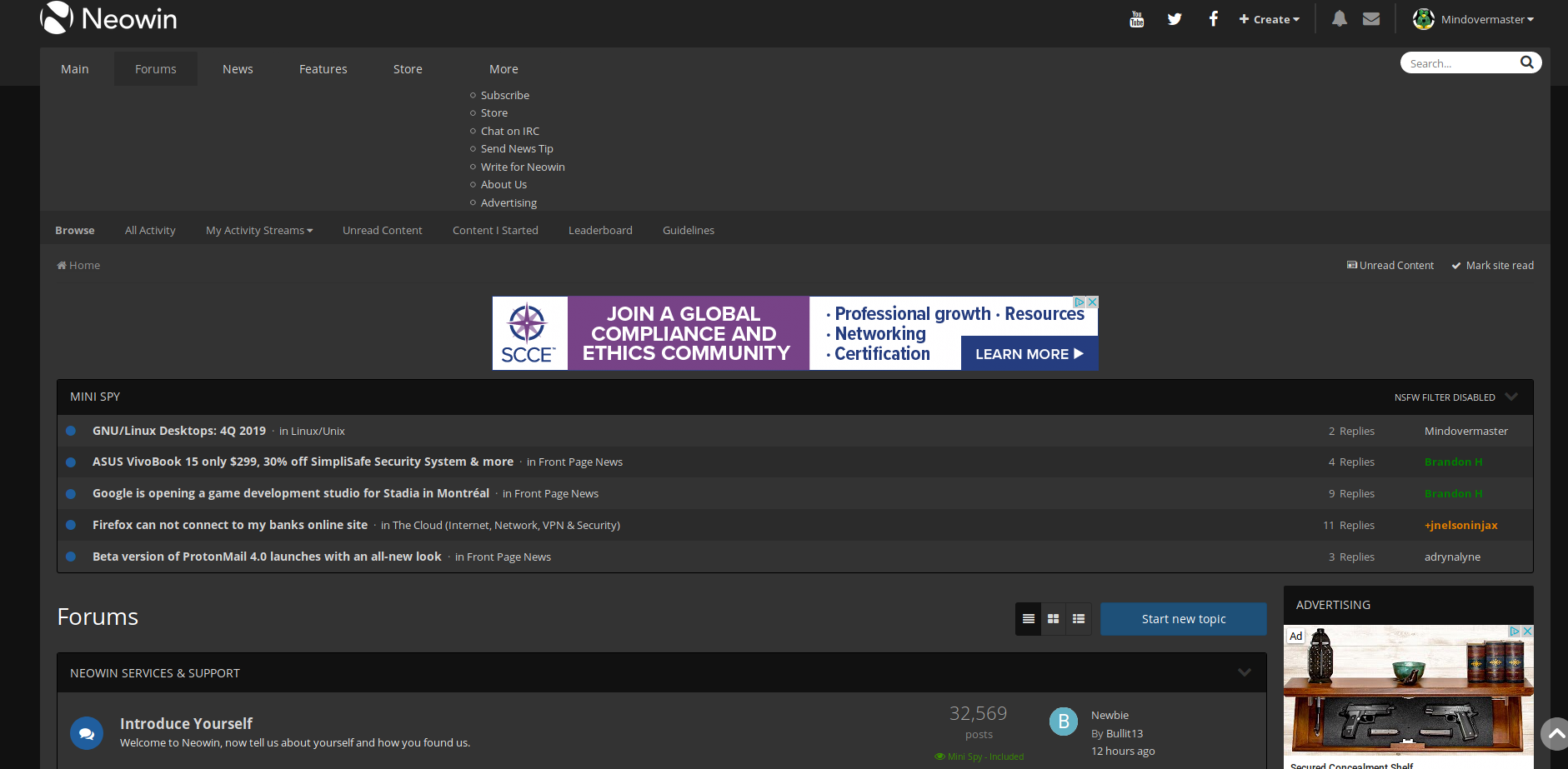This screenshot has height=769, width=1568.
Task: Click Mark site read
Action: pos(1493,266)
